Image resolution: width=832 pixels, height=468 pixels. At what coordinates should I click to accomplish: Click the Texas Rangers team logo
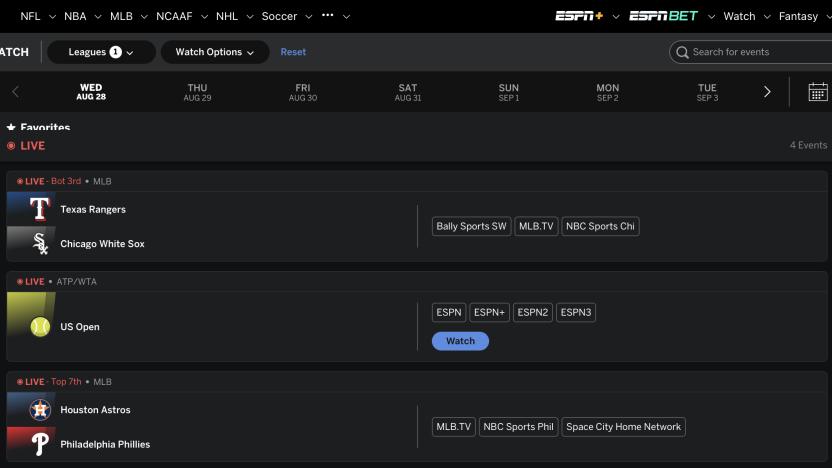[40, 209]
